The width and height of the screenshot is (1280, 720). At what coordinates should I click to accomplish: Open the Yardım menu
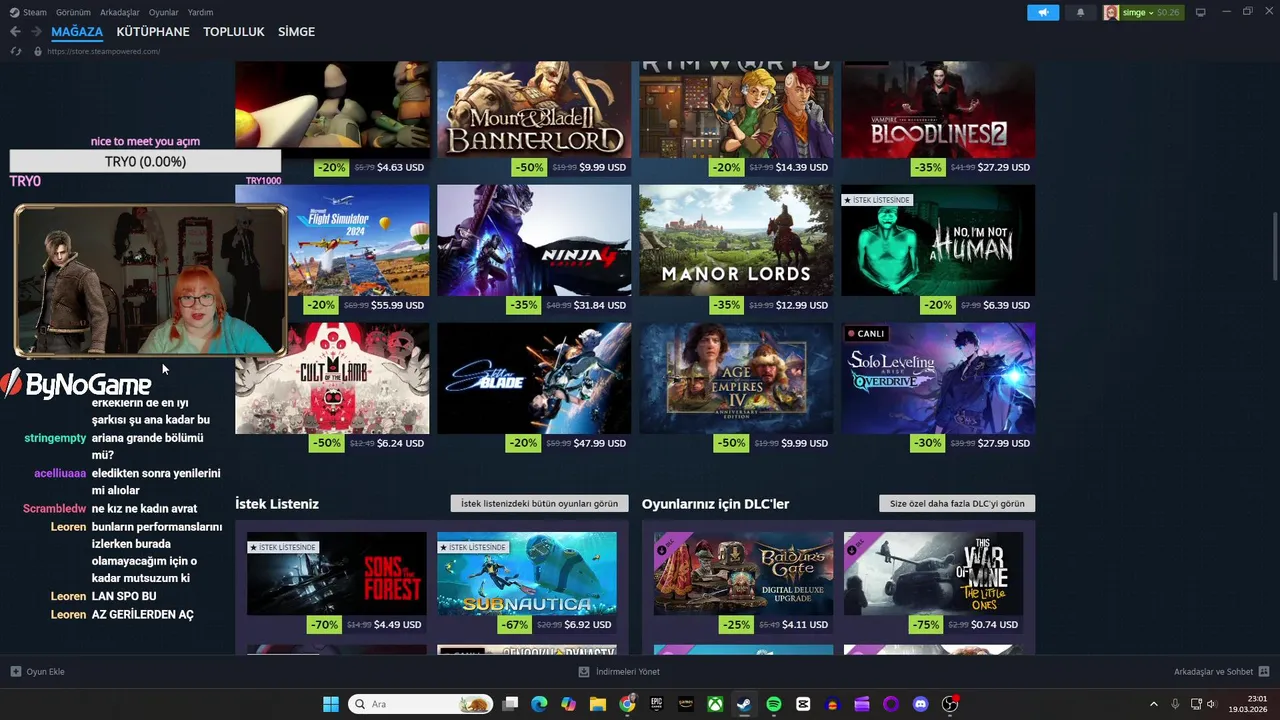tap(200, 12)
